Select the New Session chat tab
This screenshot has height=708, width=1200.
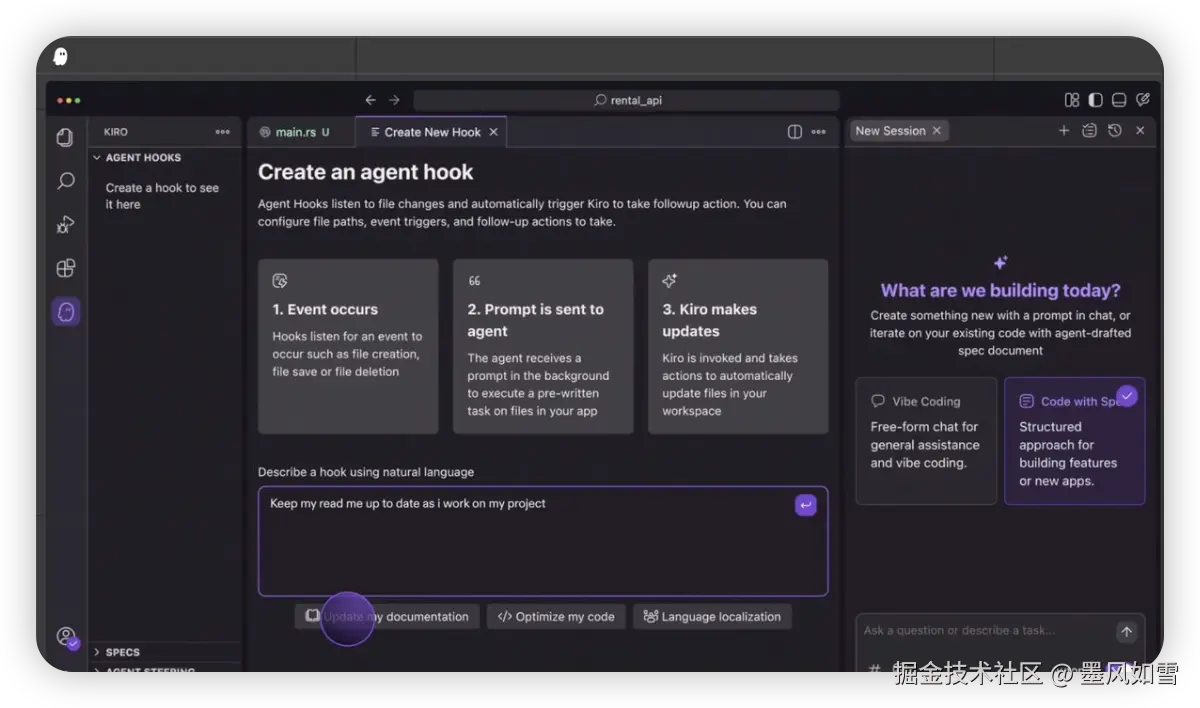(898, 131)
